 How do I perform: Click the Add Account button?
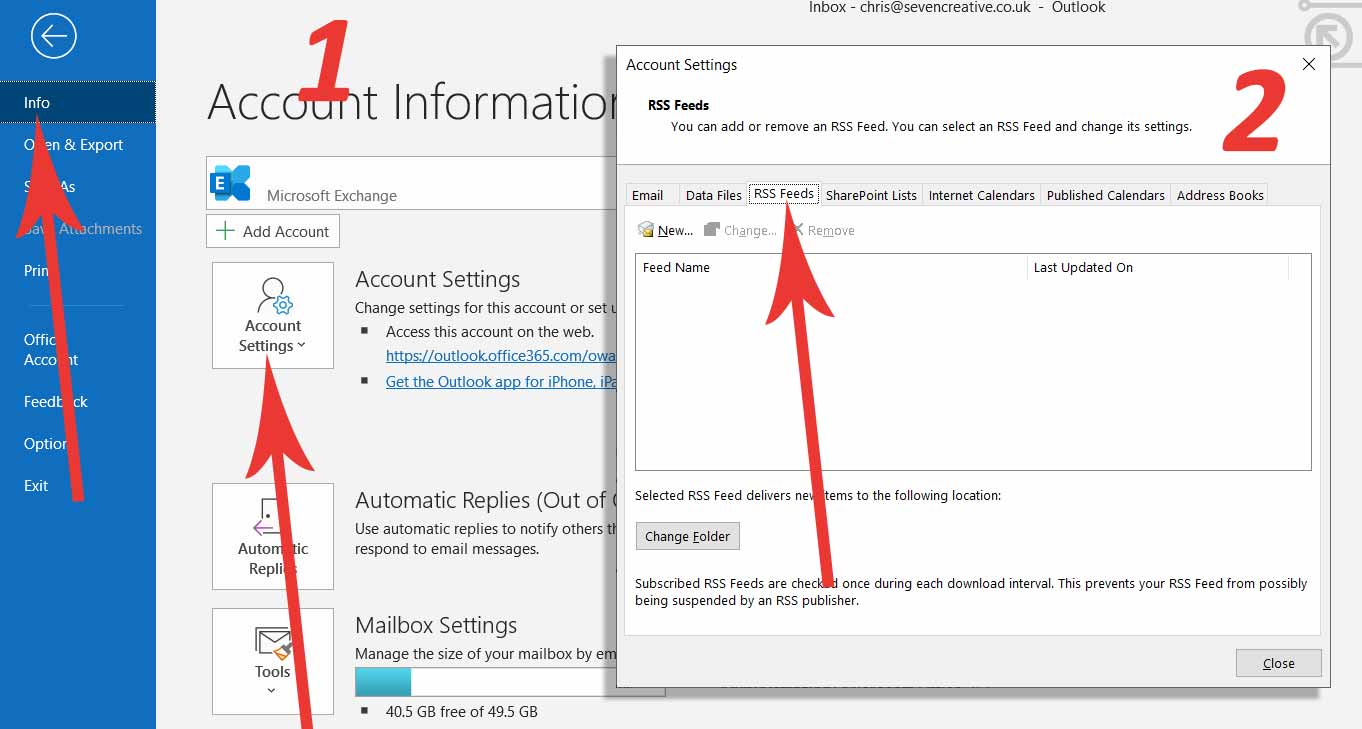[273, 231]
